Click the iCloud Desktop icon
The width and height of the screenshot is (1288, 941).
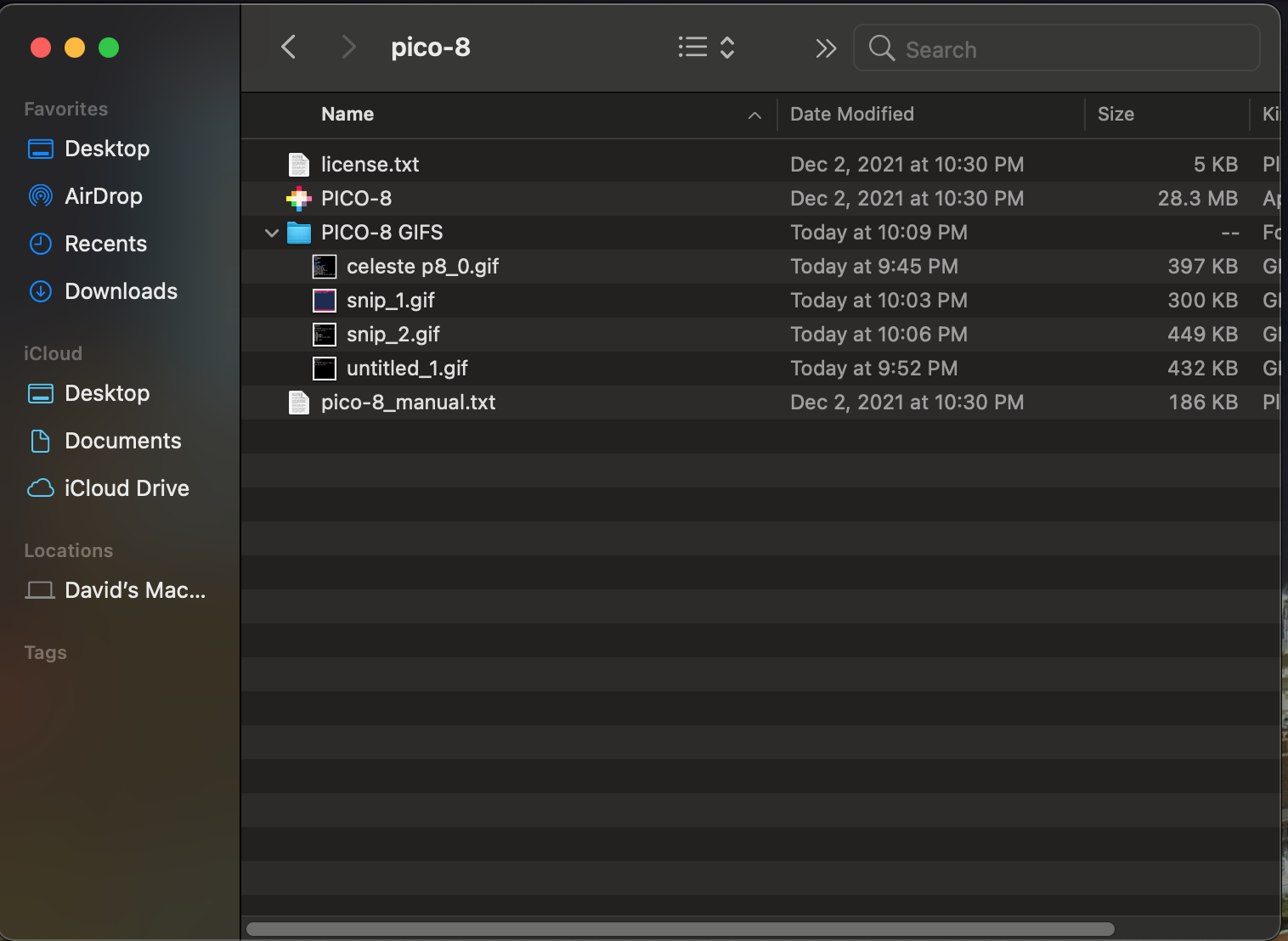coord(41,393)
